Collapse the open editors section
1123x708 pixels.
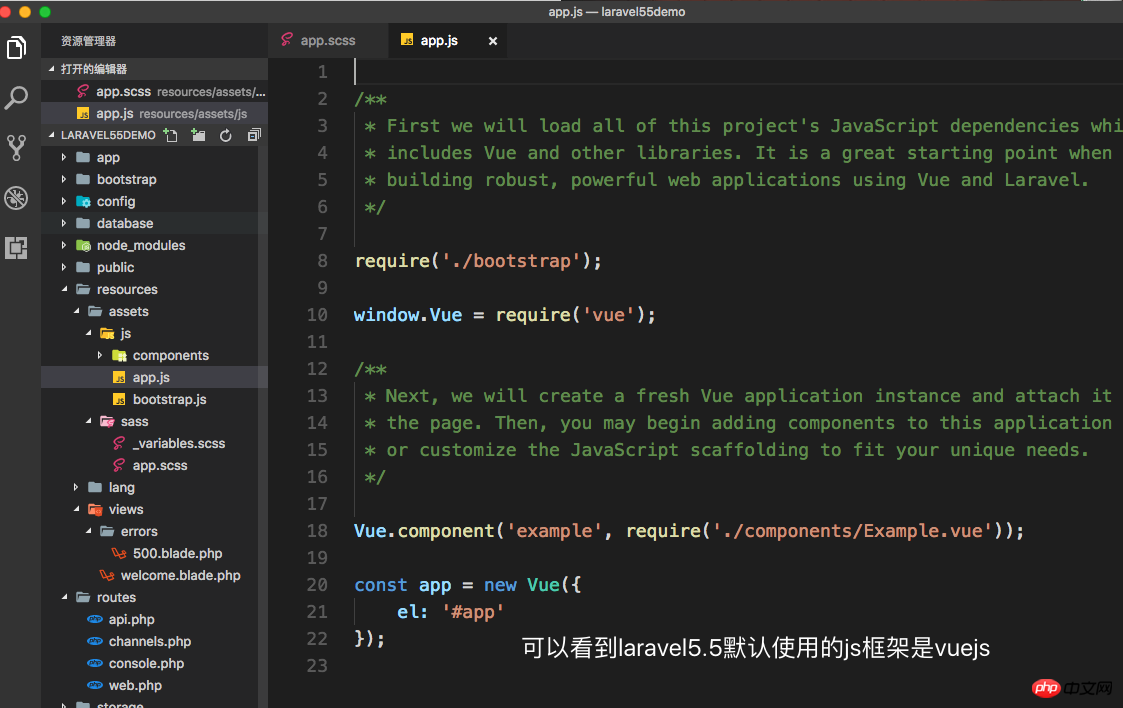coord(51,69)
